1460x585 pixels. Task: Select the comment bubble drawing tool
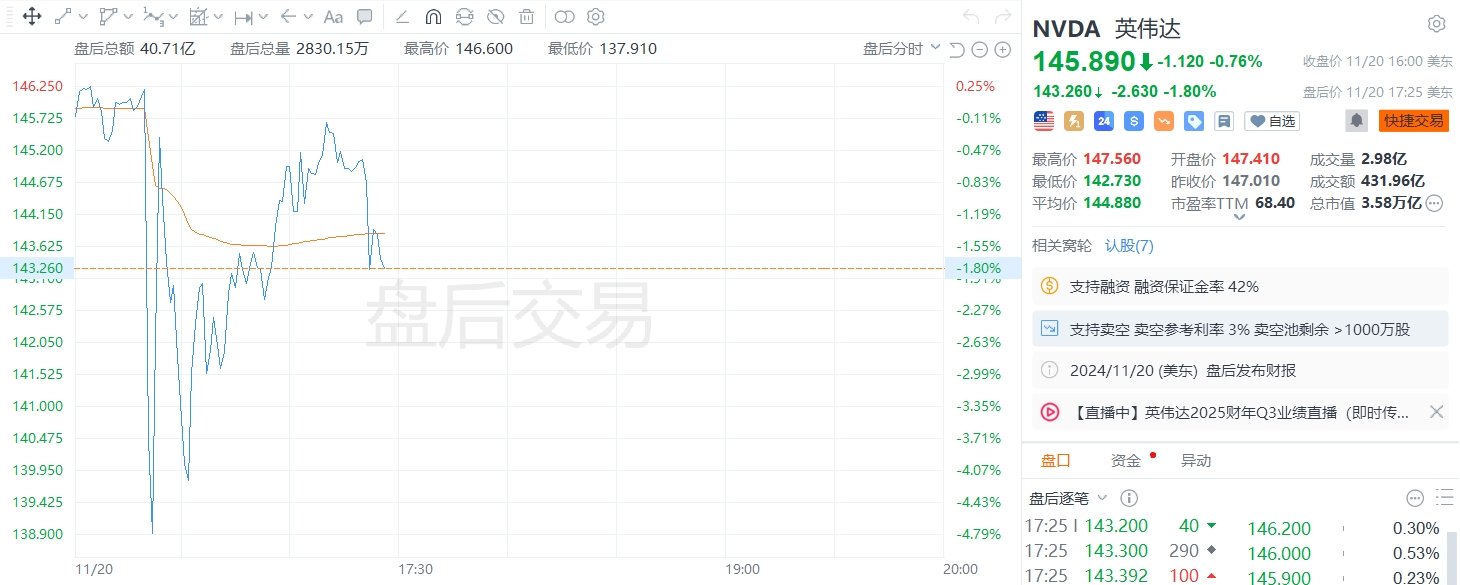point(365,17)
